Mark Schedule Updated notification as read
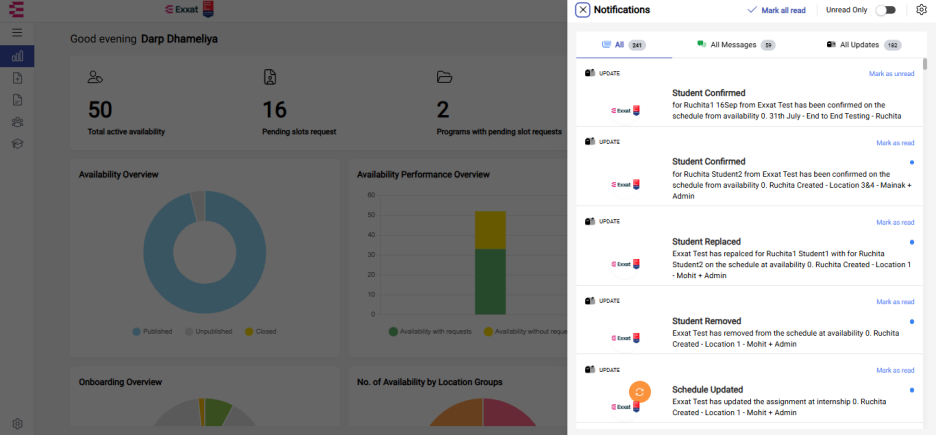The image size is (936, 435). [895, 371]
